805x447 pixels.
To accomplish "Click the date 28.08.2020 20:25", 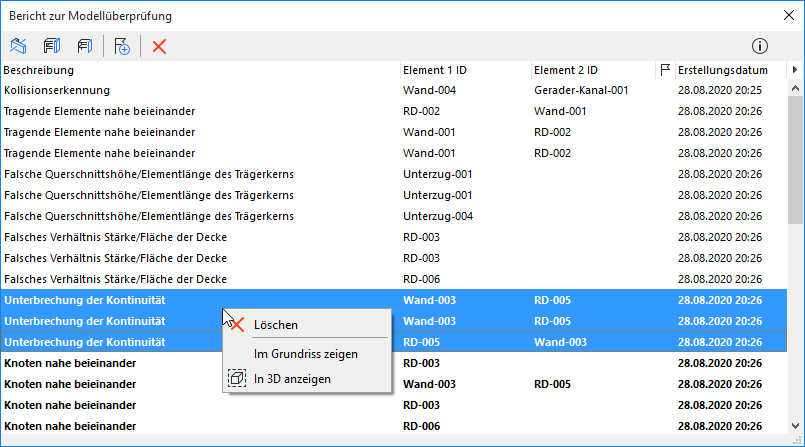I will pyautogui.click(x=720, y=90).
